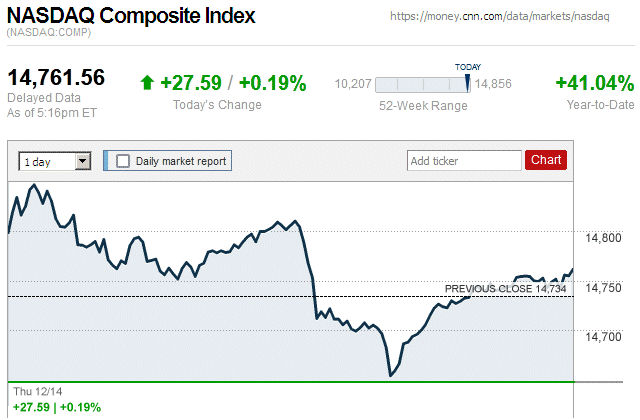The width and height of the screenshot is (640, 420).
Task: Click the TODAY marker on 52-week range
Action: tap(467, 80)
